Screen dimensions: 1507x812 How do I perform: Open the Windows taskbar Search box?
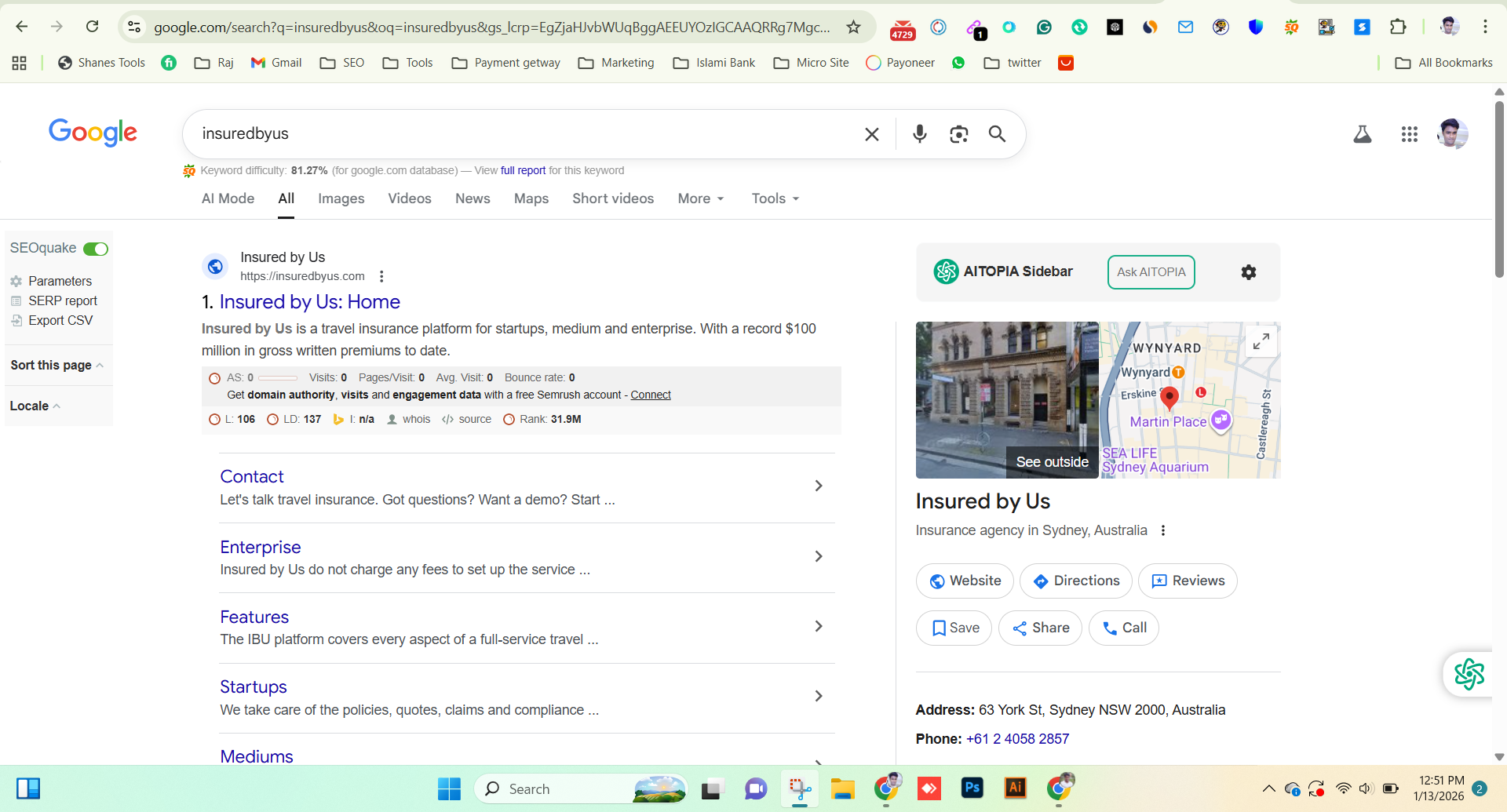pyautogui.click(x=580, y=788)
